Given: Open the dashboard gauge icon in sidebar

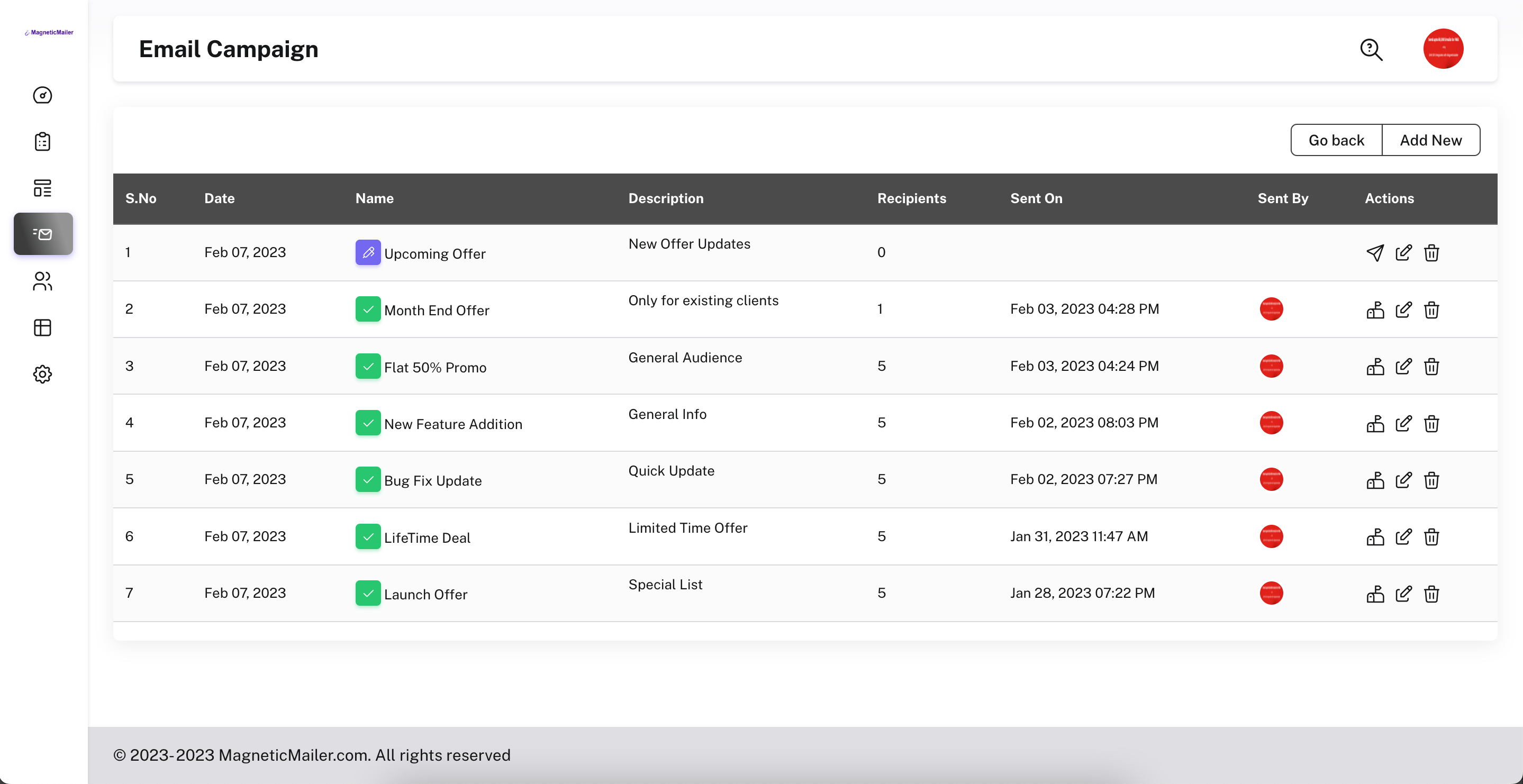Looking at the screenshot, I should click(42, 95).
